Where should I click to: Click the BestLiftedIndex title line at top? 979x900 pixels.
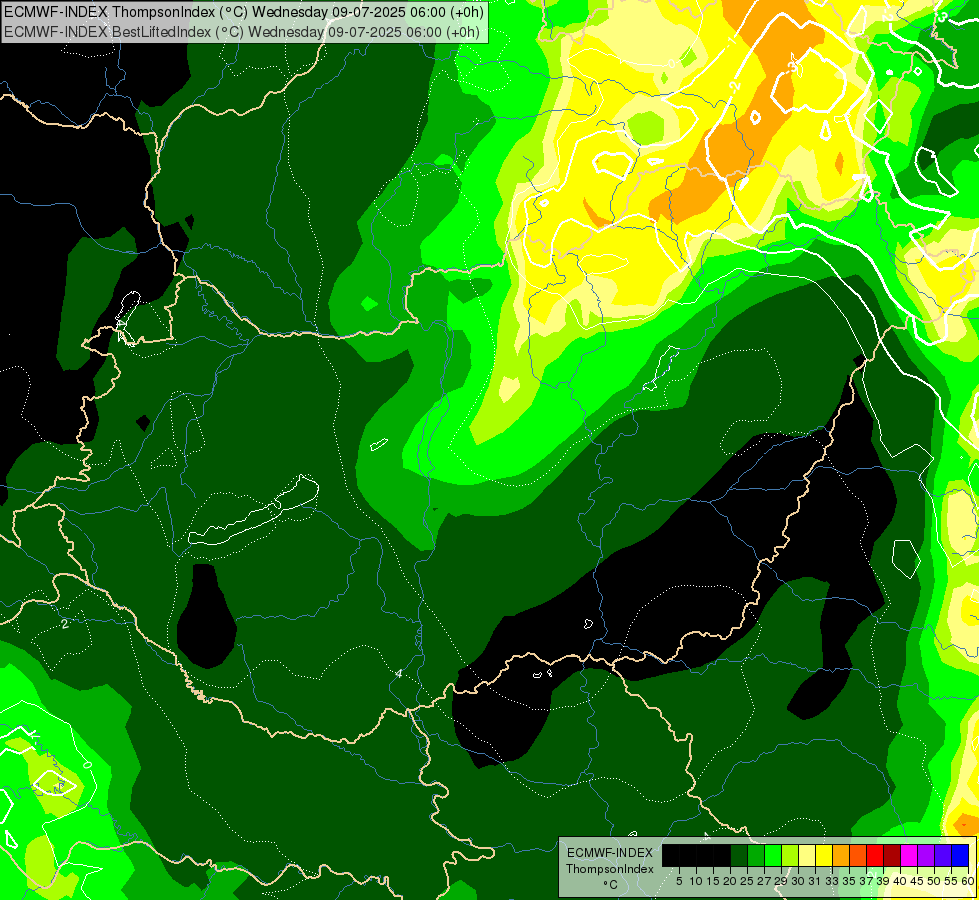[x=242, y=32]
